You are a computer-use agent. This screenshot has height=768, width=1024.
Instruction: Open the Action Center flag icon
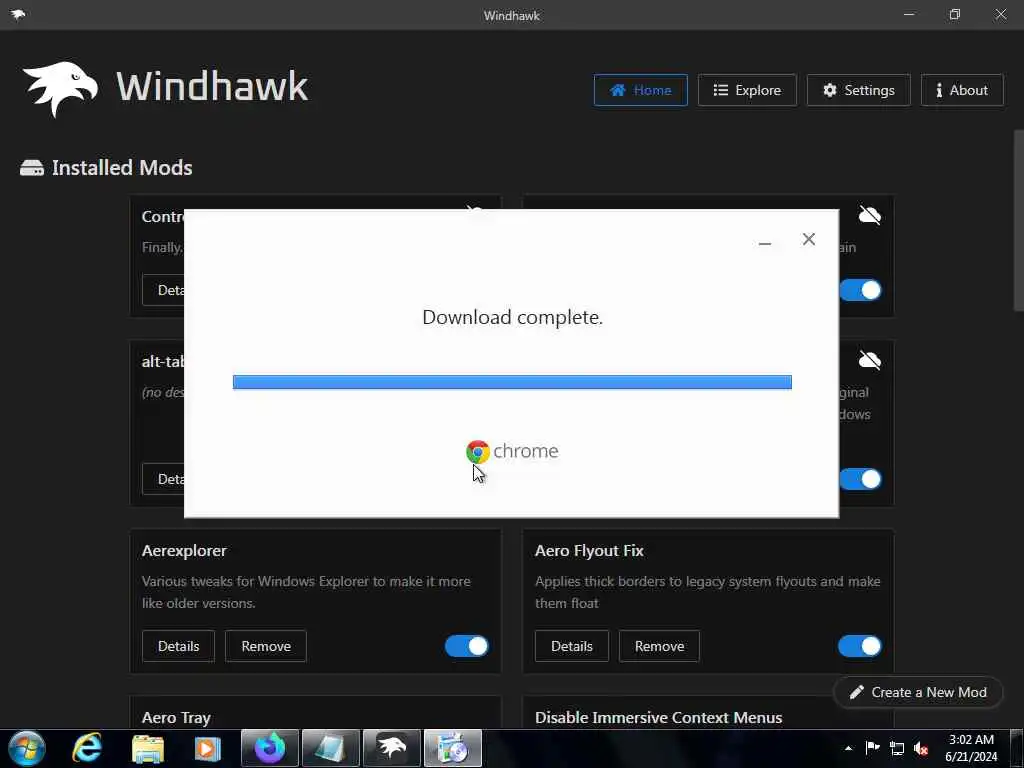tap(872, 748)
